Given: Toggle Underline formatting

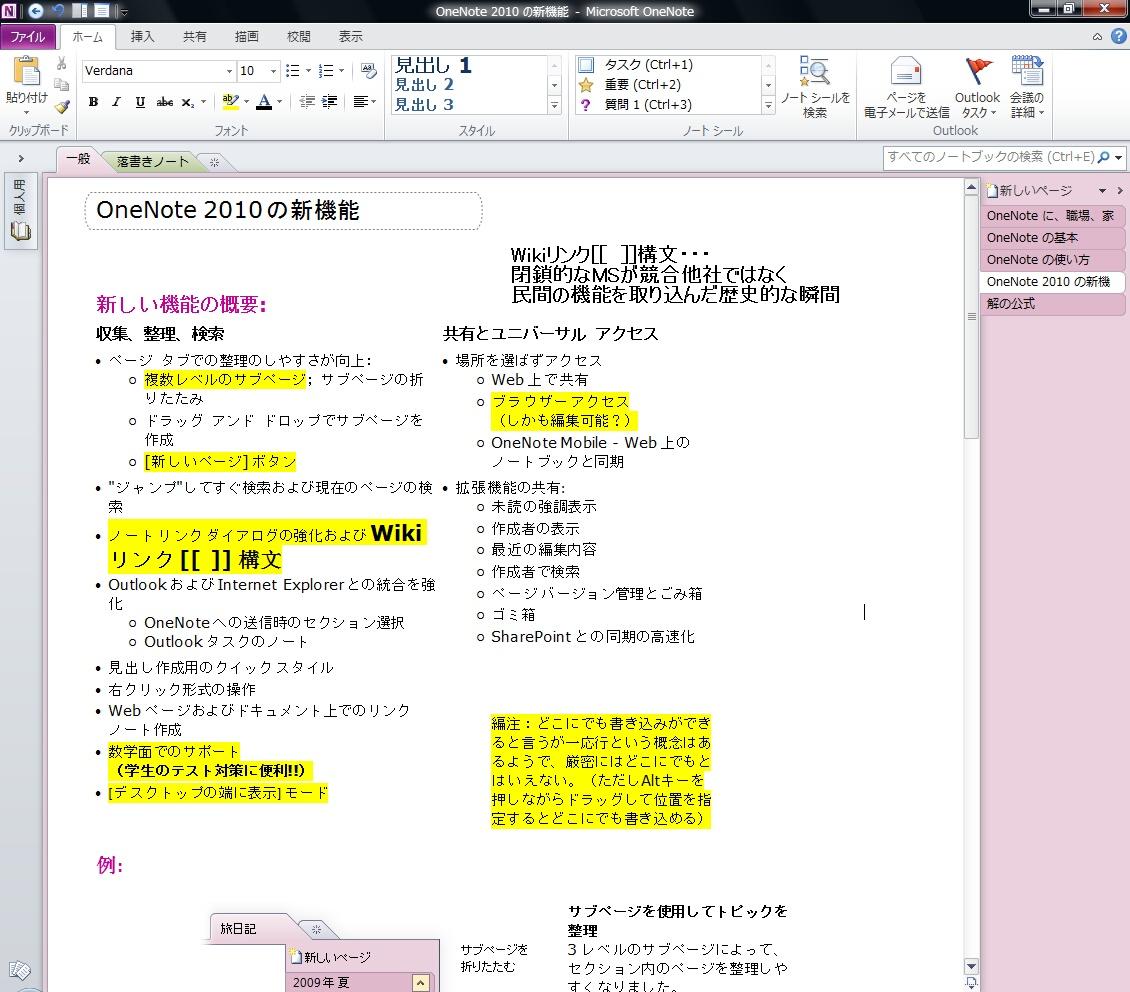Looking at the screenshot, I should click(140, 102).
